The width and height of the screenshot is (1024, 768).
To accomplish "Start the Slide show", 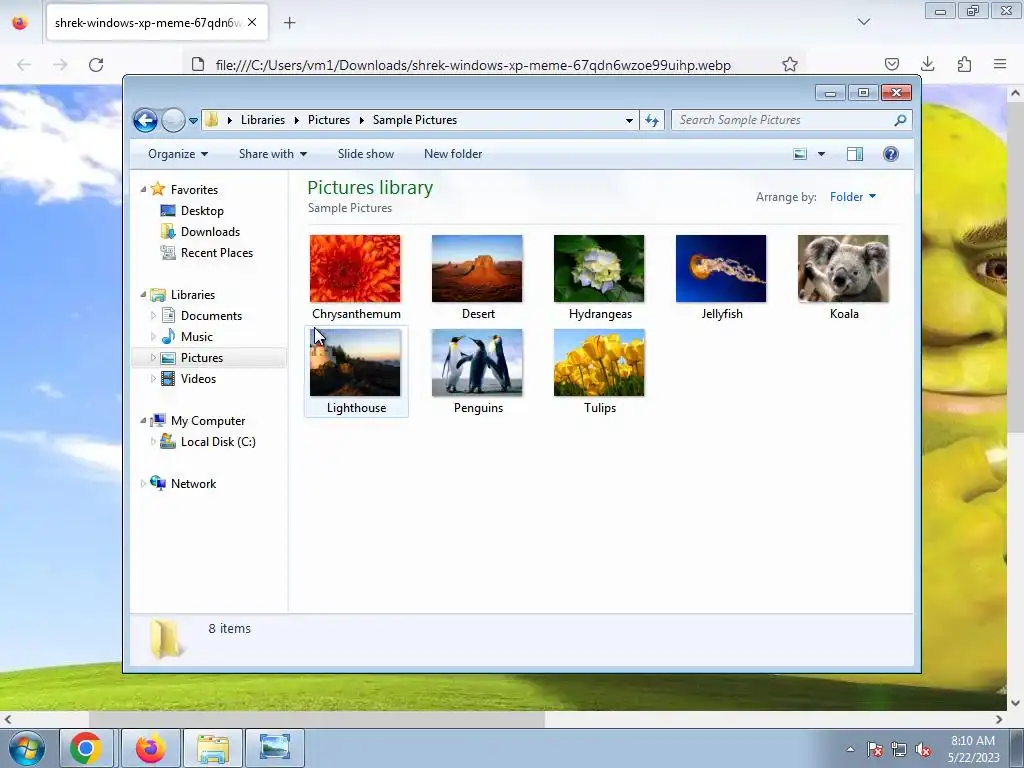I will (x=366, y=154).
